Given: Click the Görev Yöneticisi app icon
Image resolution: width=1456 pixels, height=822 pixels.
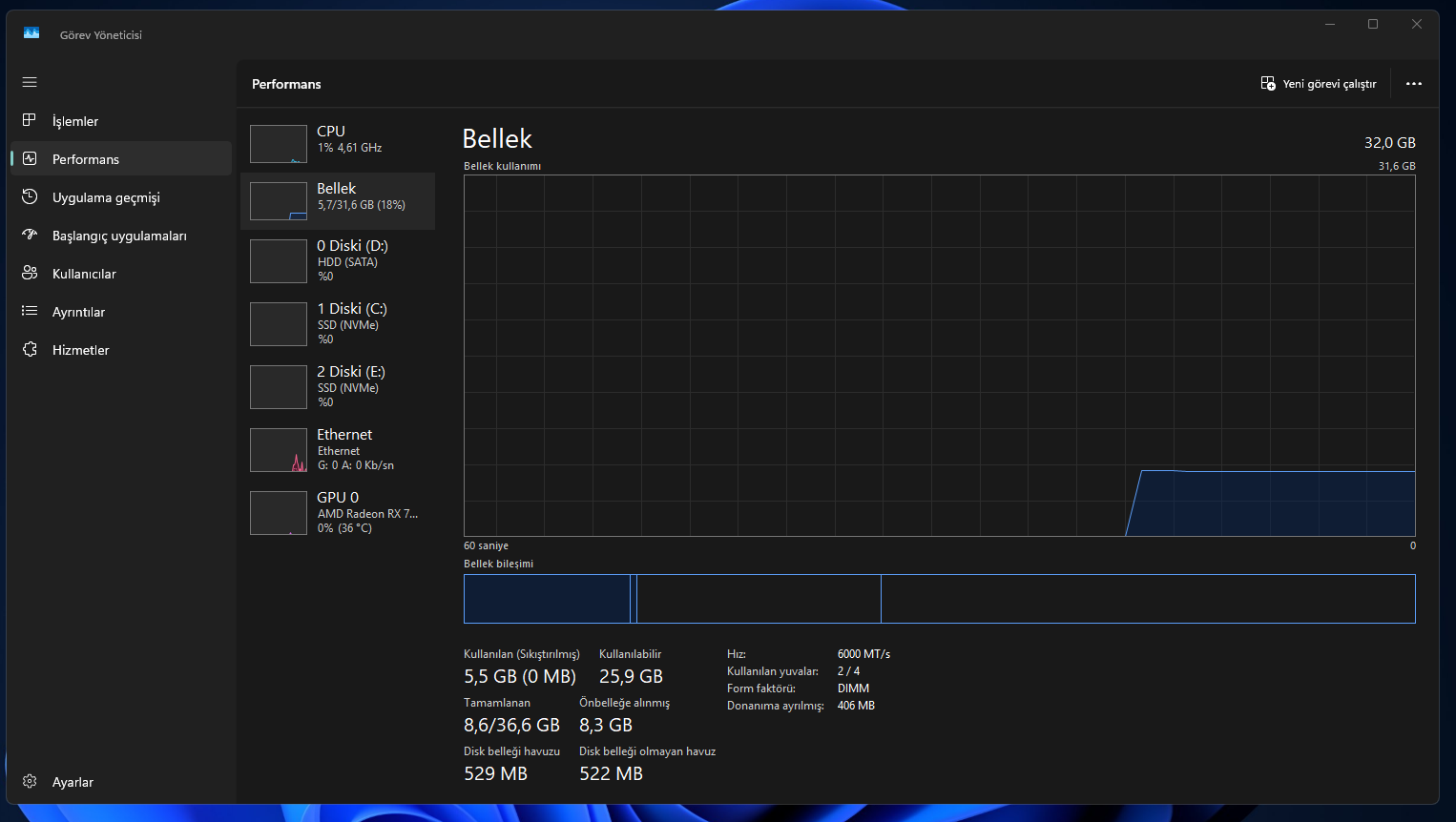Looking at the screenshot, I should pyautogui.click(x=31, y=33).
